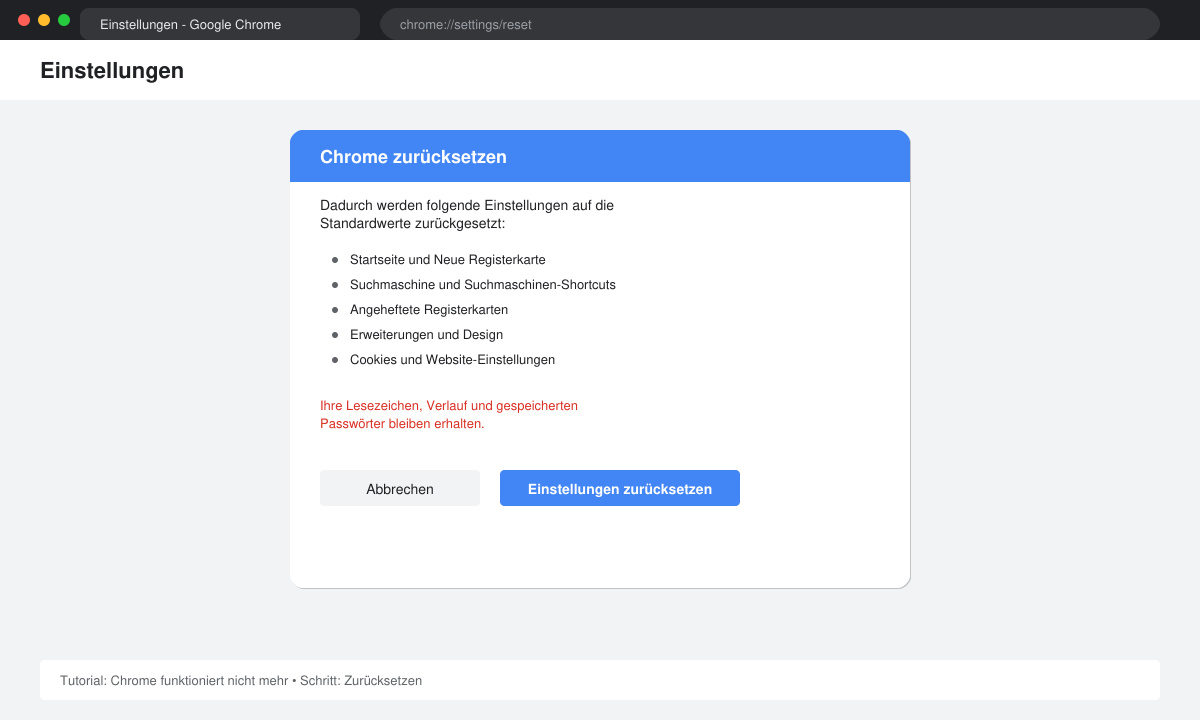Click 'Suchmaschine und Suchmaschinen-Shortcuts' list item
Viewport: 1200px width, 720px height.
tap(483, 285)
